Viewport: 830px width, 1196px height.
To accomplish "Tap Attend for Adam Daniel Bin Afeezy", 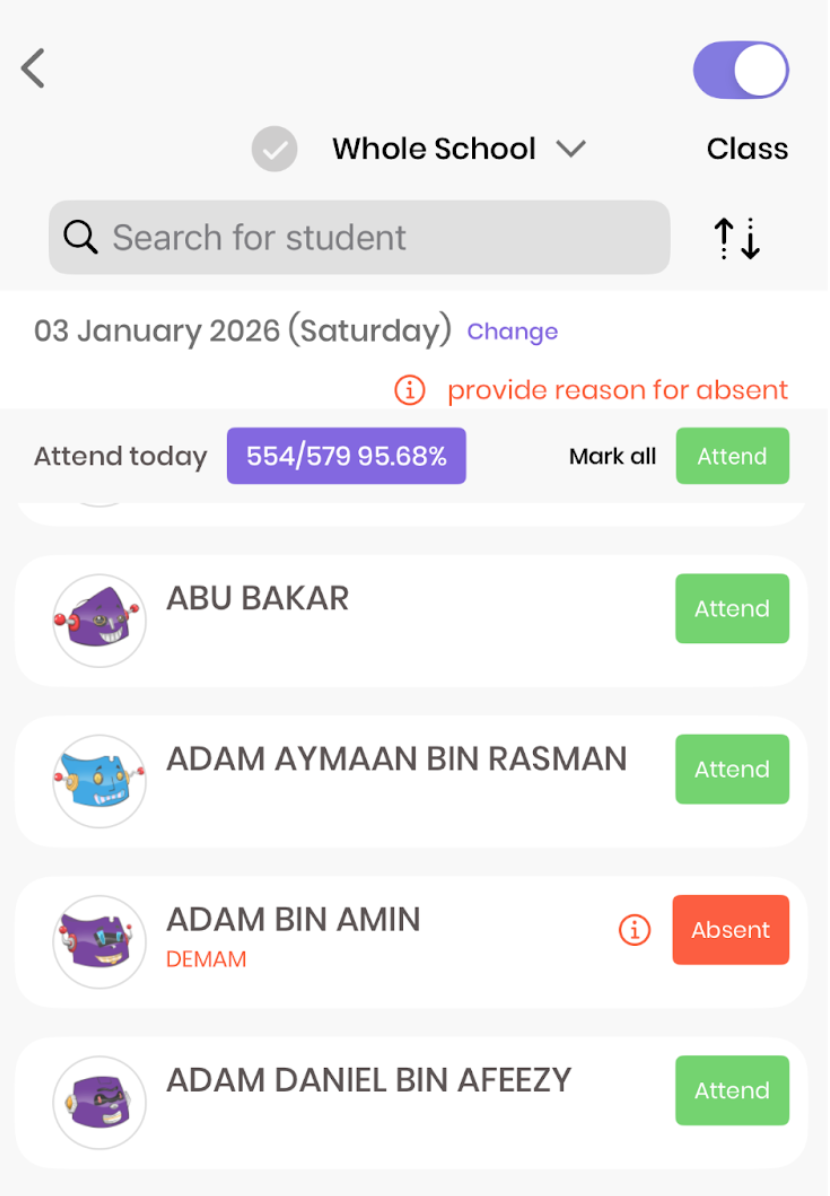I will (732, 1090).
